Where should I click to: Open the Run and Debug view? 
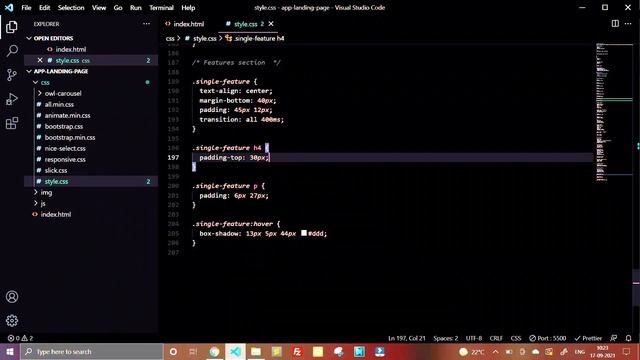[12, 99]
